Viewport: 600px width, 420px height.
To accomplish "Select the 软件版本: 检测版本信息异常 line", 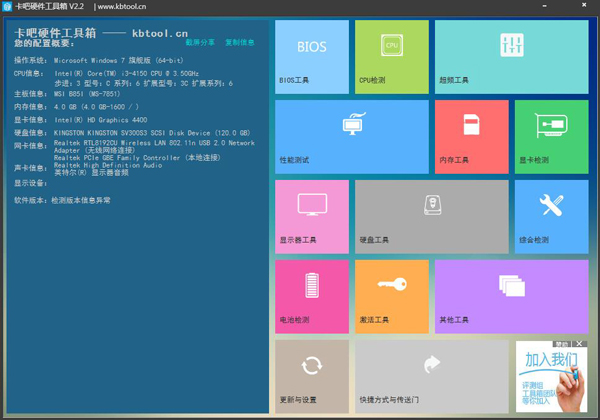I will pos(62,200).
